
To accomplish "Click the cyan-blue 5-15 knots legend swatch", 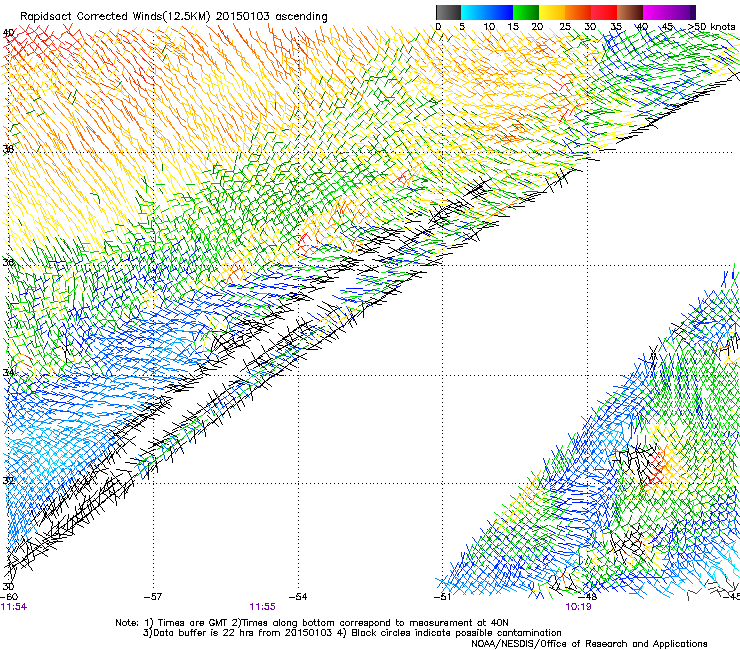I will pos(487,12).
